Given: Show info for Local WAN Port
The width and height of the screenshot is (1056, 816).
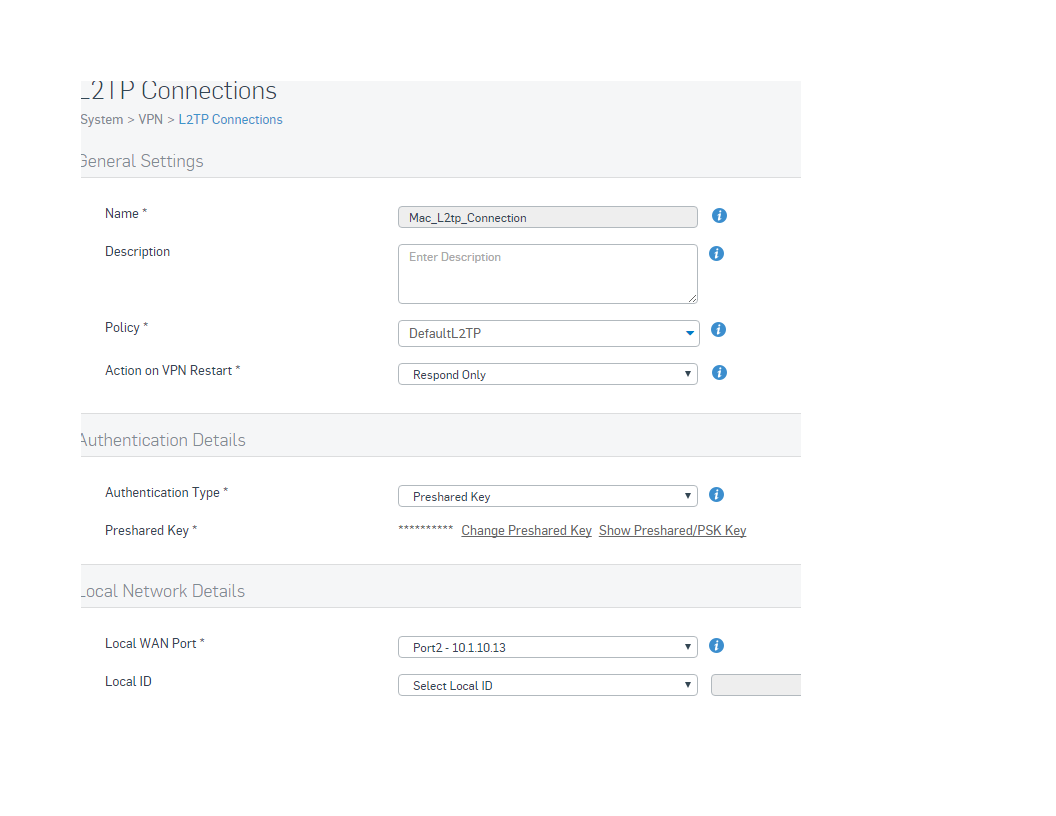Looking at the screenshot, I should click(717, 646).
